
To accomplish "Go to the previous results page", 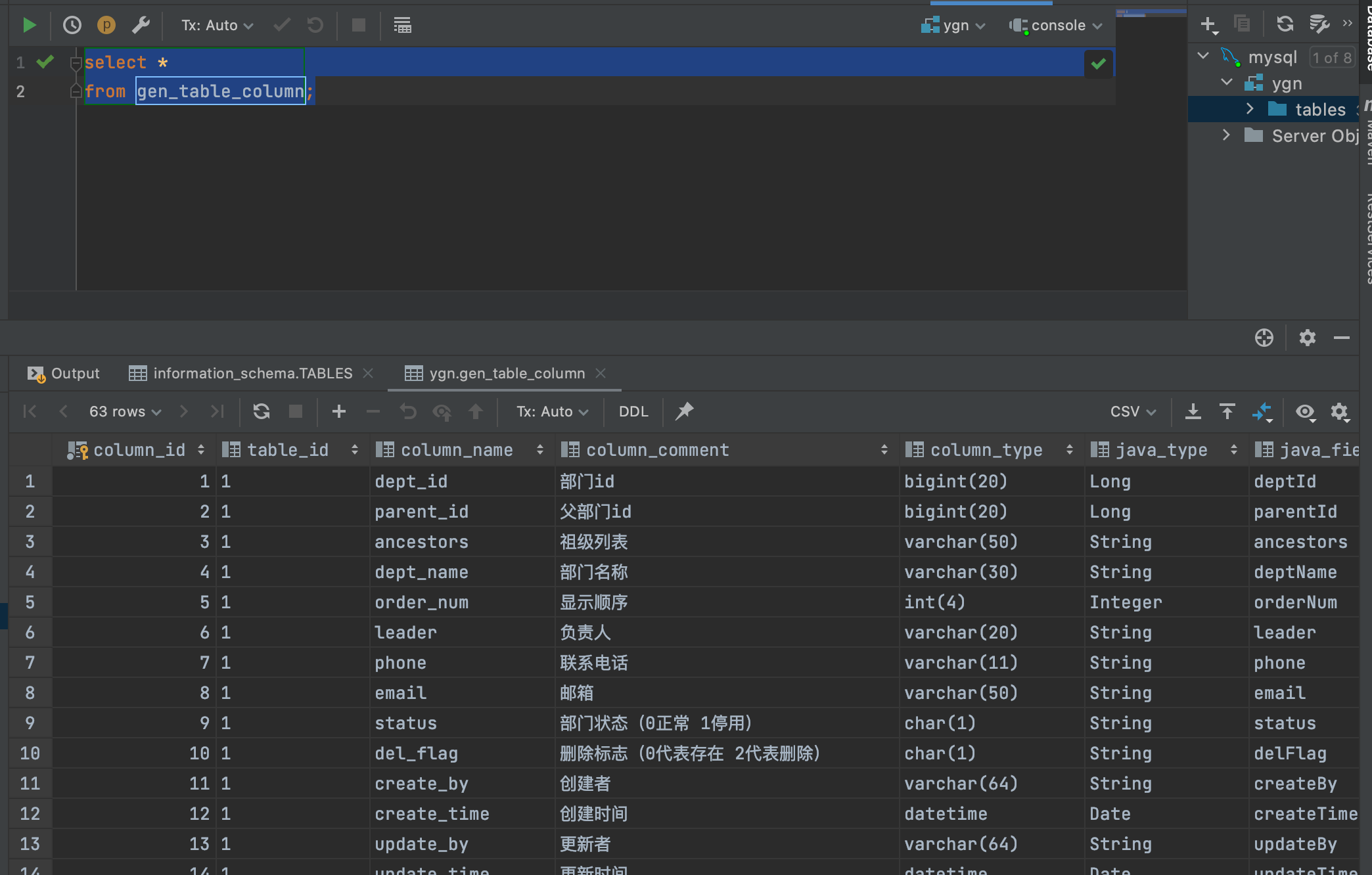I will pyautogui.click(x=64, y=411).
